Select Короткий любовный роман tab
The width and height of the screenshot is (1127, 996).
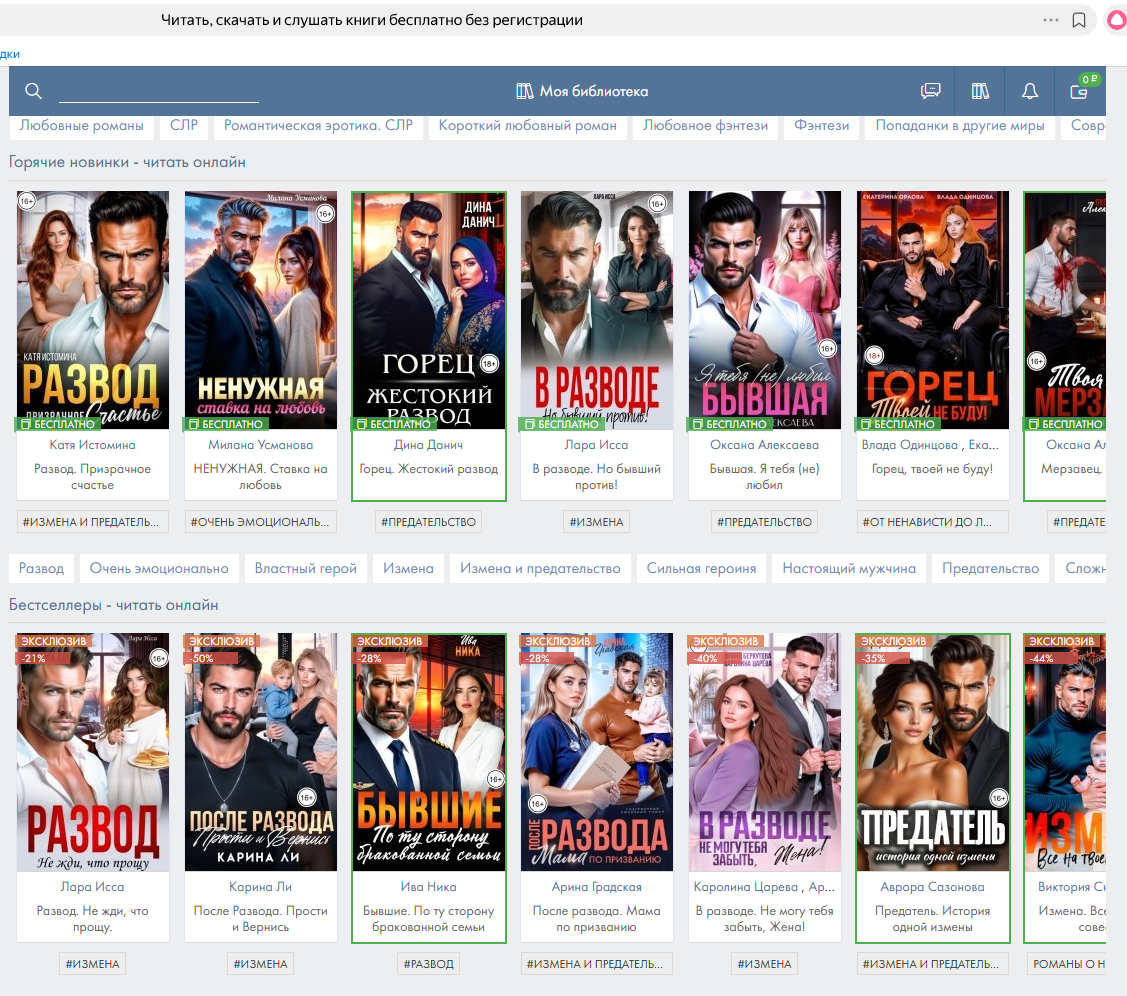click(x=528, y=126)
